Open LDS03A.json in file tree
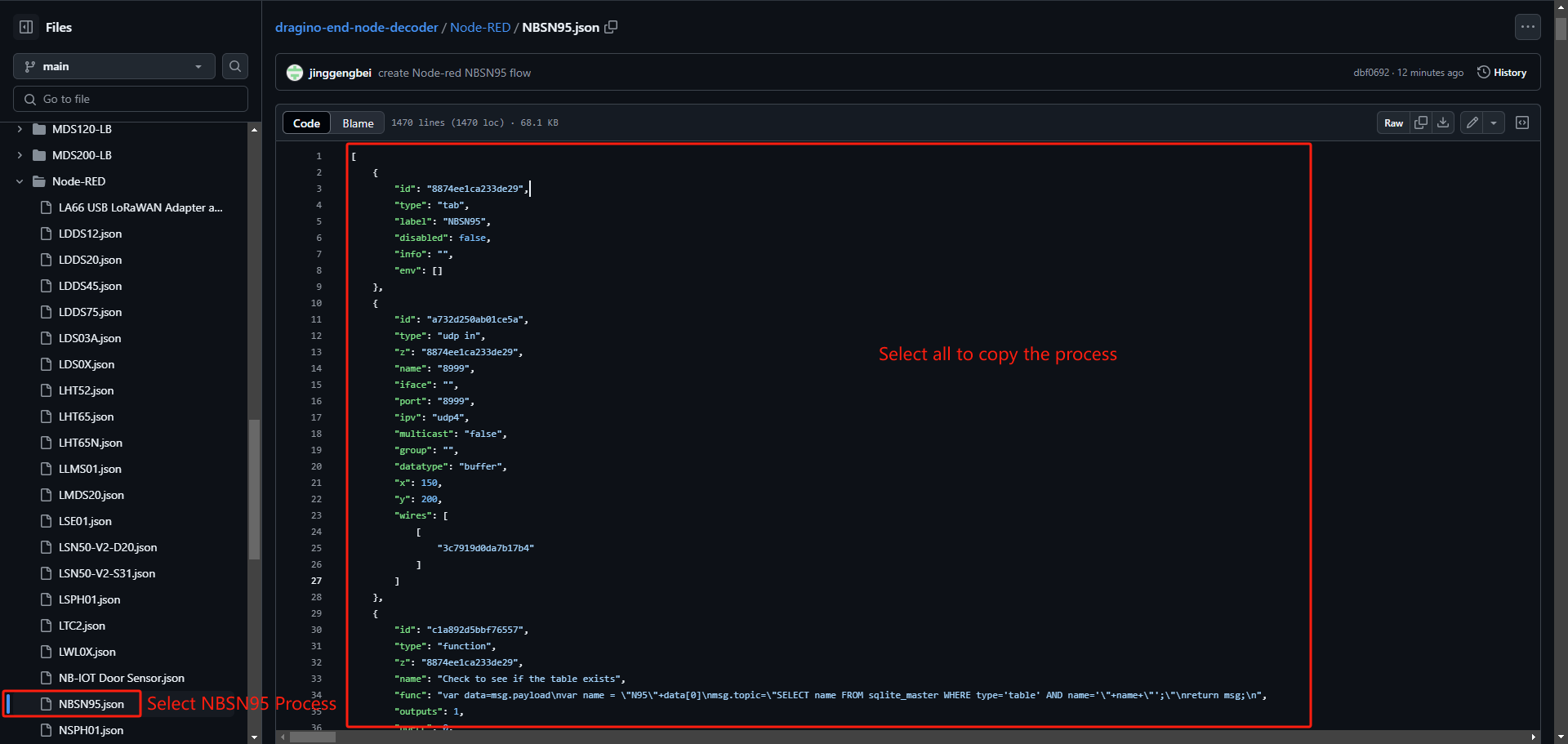1568x744 pixels. point(90,338)
